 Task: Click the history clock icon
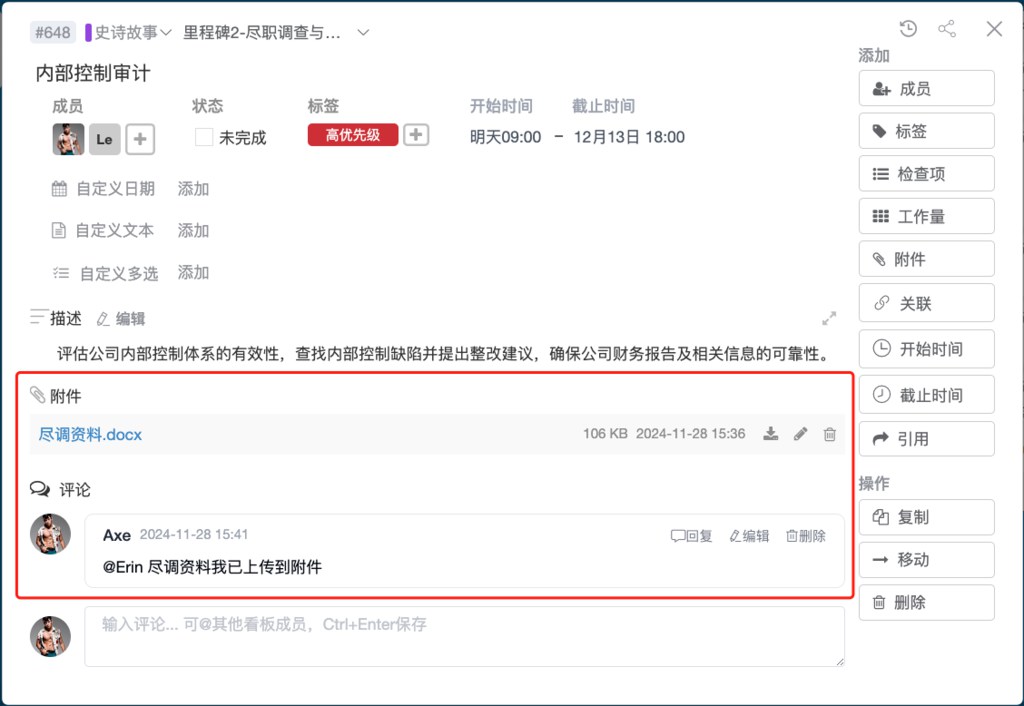coord(908,29)
